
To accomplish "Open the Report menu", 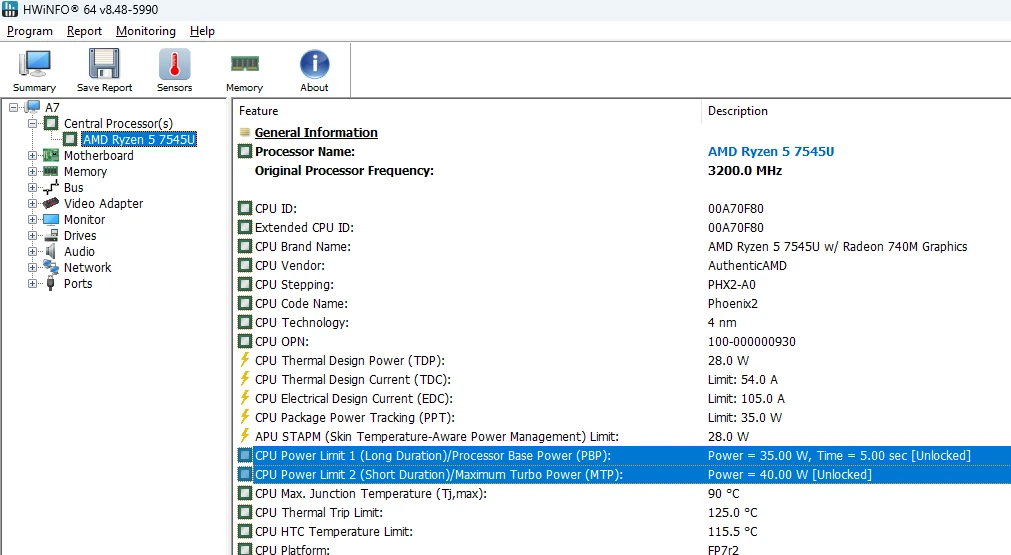I will coord(84,31).
